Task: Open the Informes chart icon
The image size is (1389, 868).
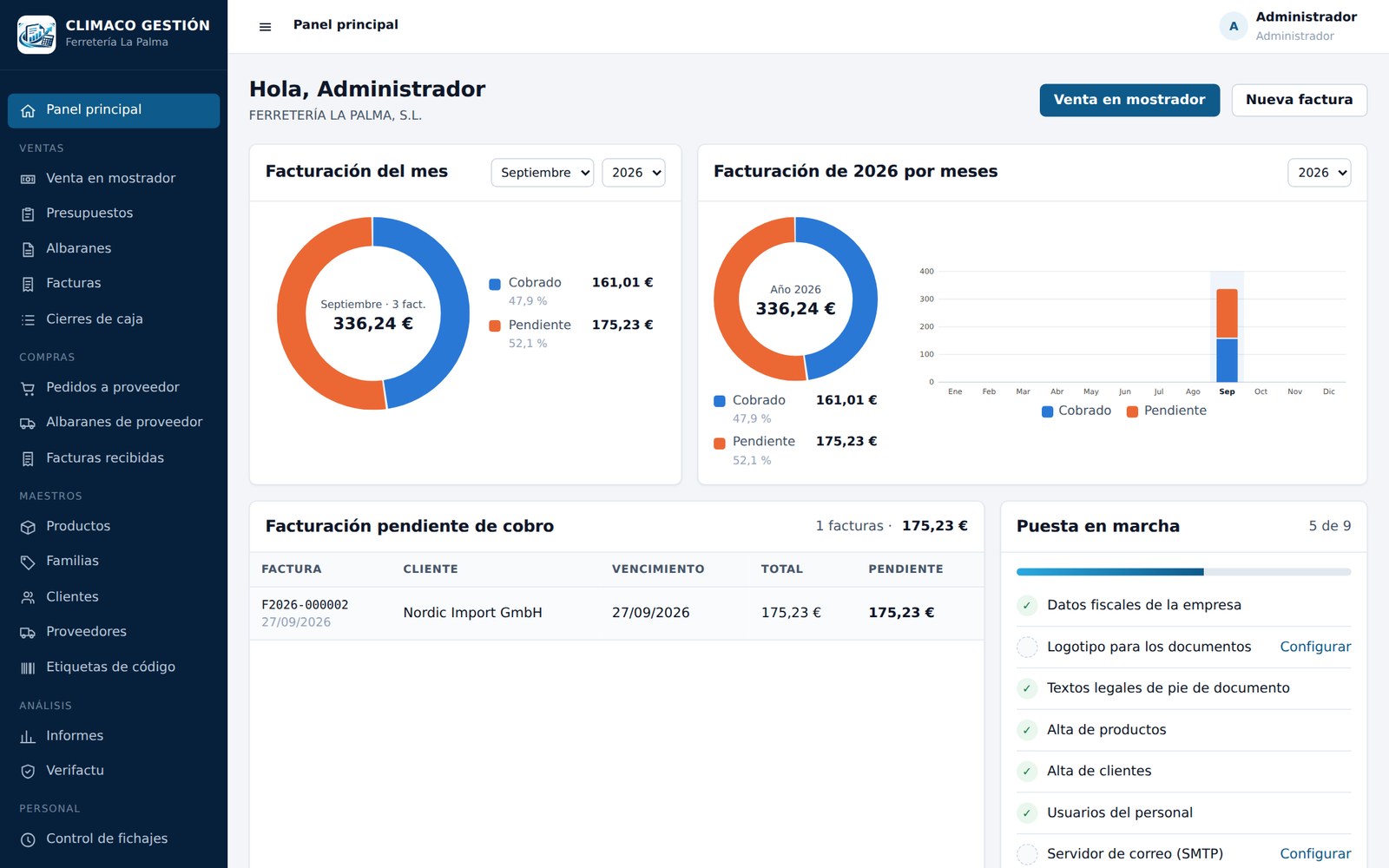Action: coord(28,736)
